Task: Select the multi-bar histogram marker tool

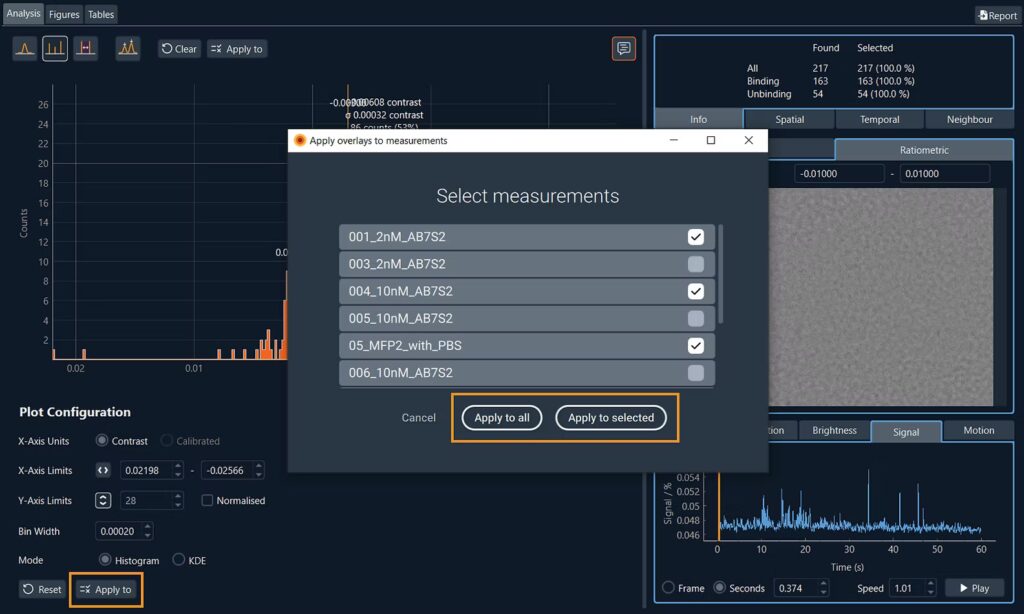Action: (x=55, y=48)
